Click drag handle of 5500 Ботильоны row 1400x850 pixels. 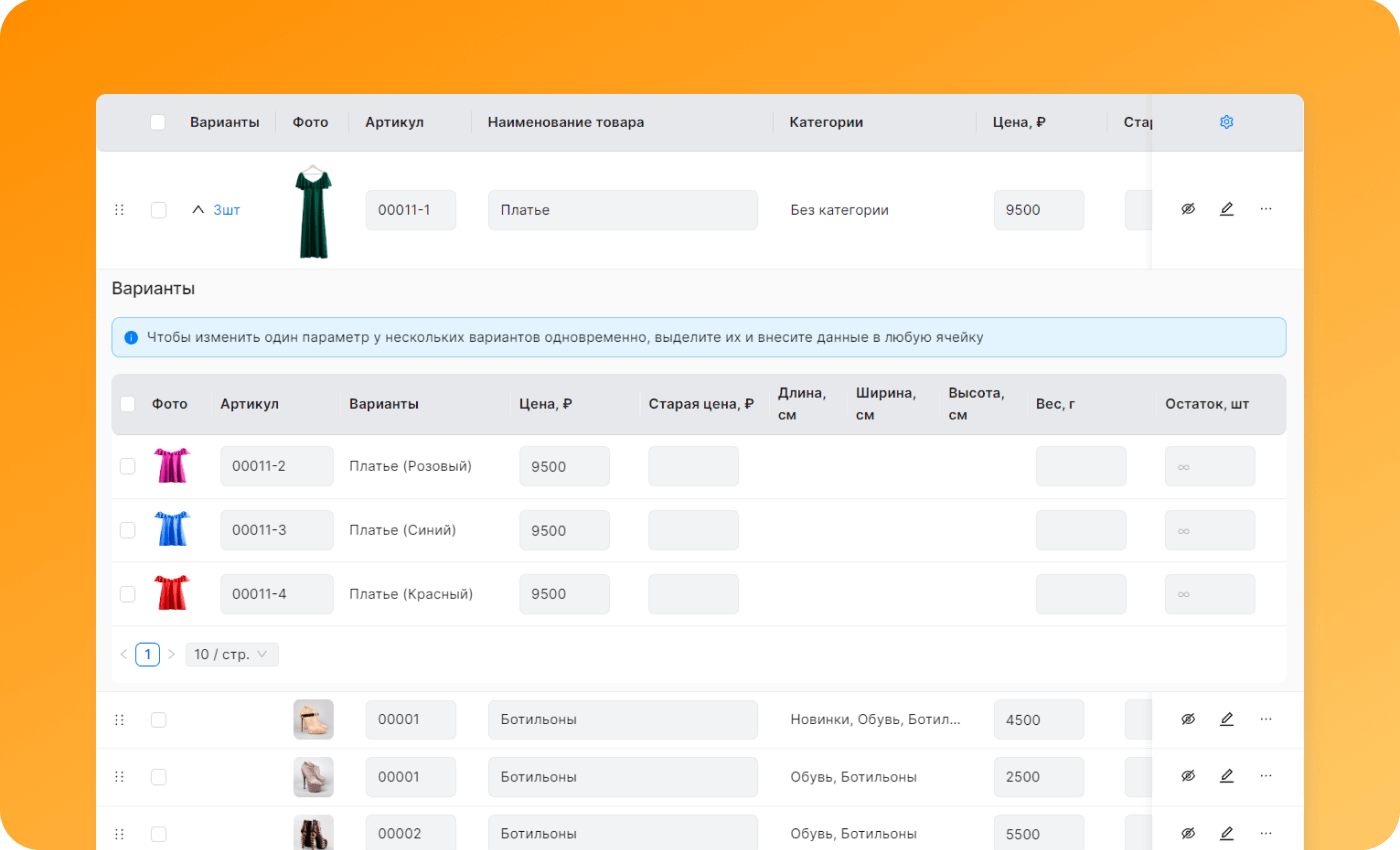tap(119, 834)
